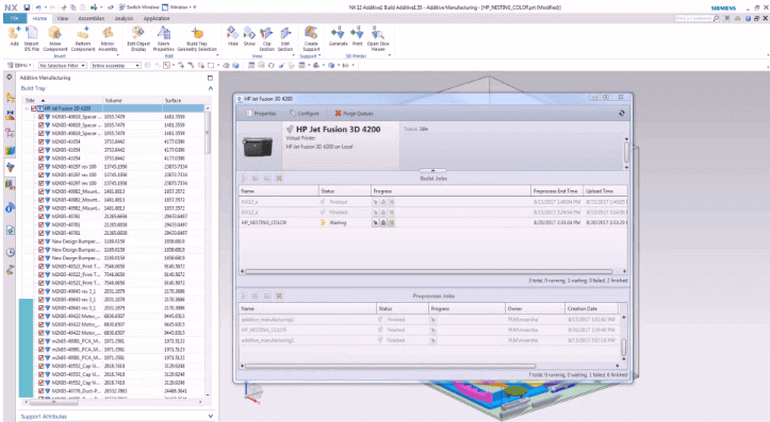Collapse printer info panel with the arrow handle

(x=433, y=170)
